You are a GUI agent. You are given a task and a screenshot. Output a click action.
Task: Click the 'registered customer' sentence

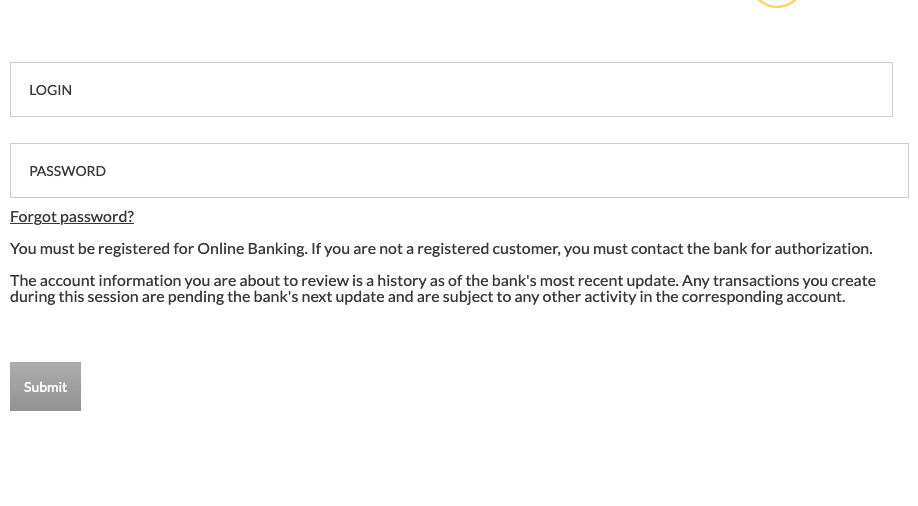(592, 249)
